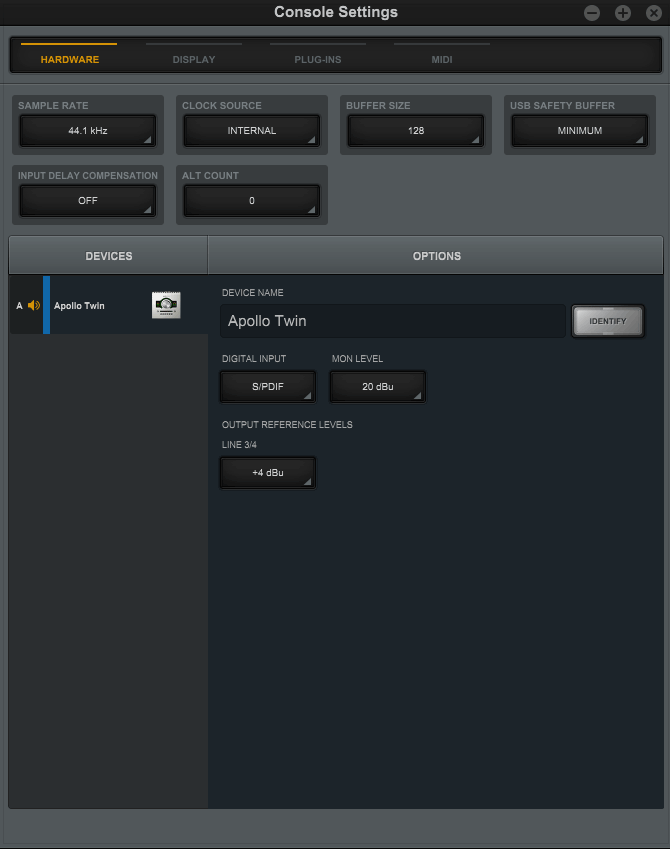Click the SAMPLE RATE label
The width and height of the screenshot is (670, 849).
coord(53,106)
